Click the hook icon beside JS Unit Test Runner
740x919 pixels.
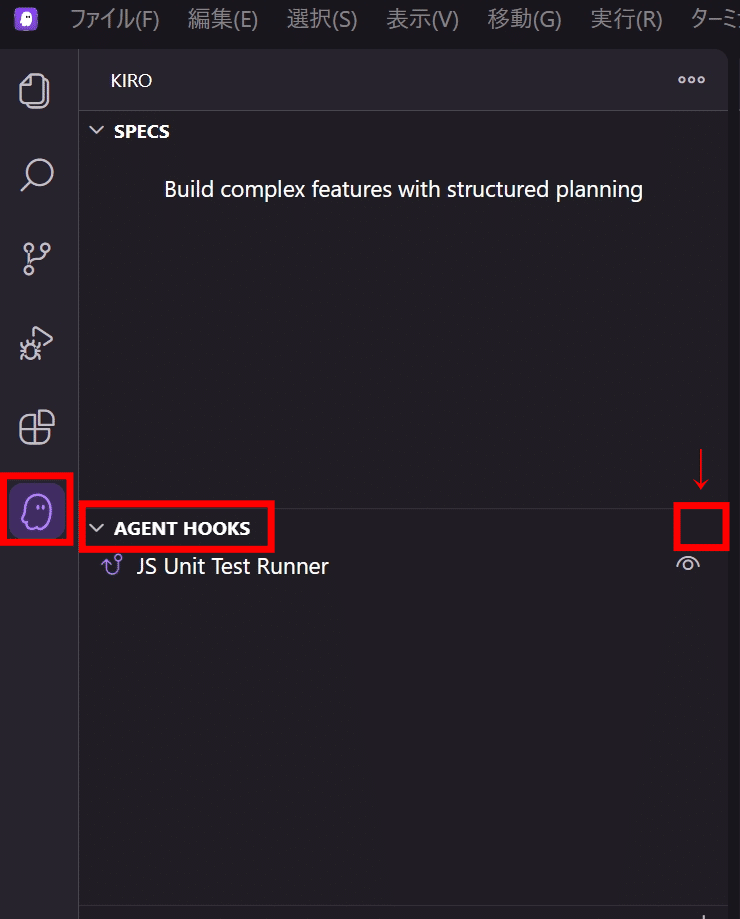112,566
